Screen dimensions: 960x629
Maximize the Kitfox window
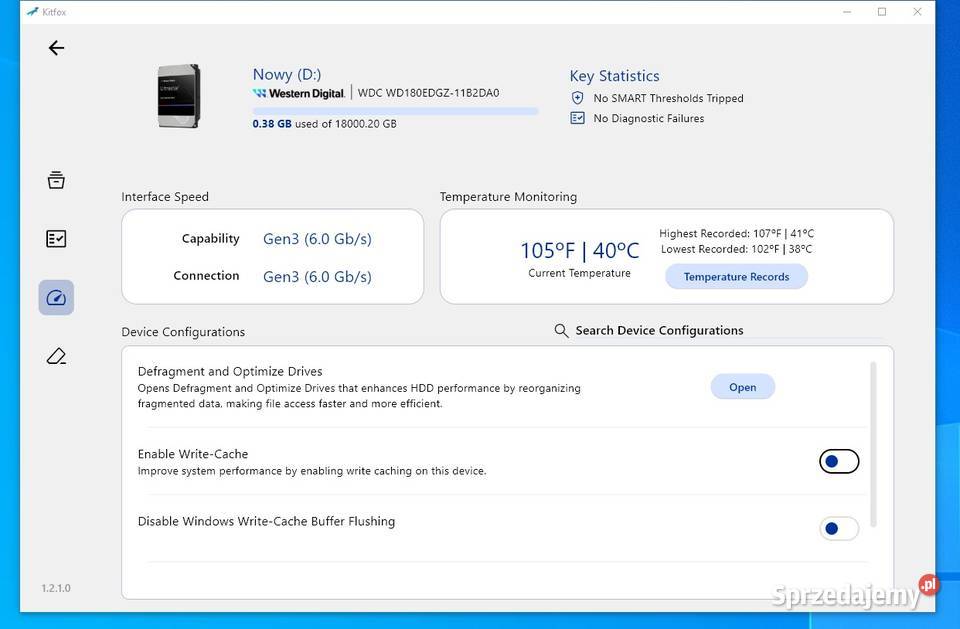(882, 12)
